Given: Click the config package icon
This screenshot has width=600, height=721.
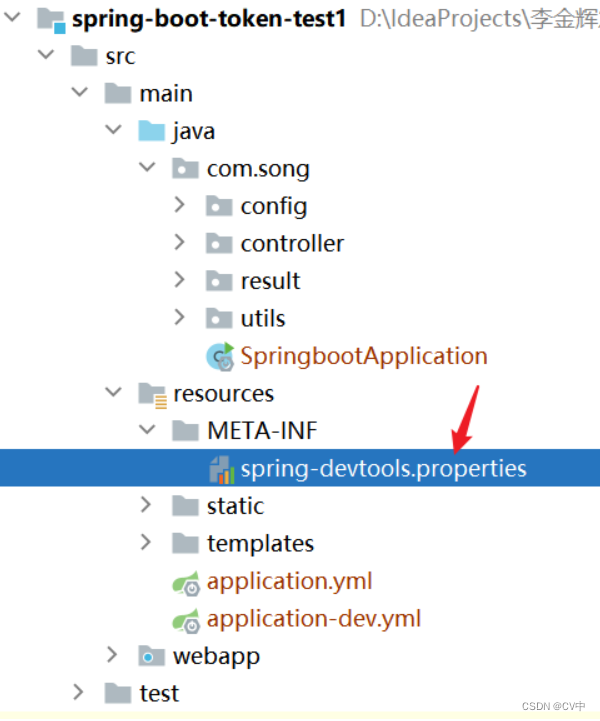Looking at the screenshot, I should tap(219, 206).
